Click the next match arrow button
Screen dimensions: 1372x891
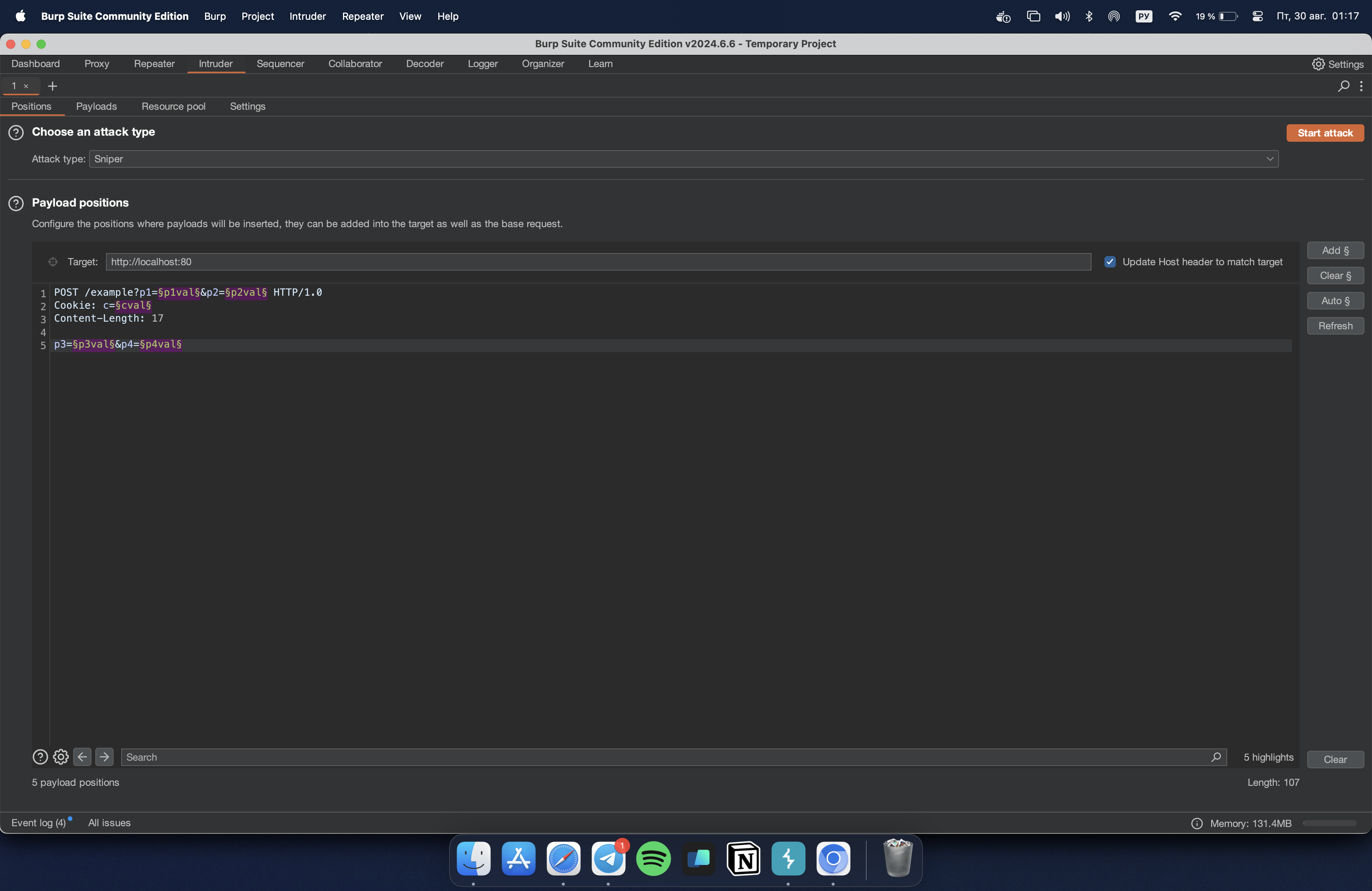pyautogui.click(x=104, y=757)
